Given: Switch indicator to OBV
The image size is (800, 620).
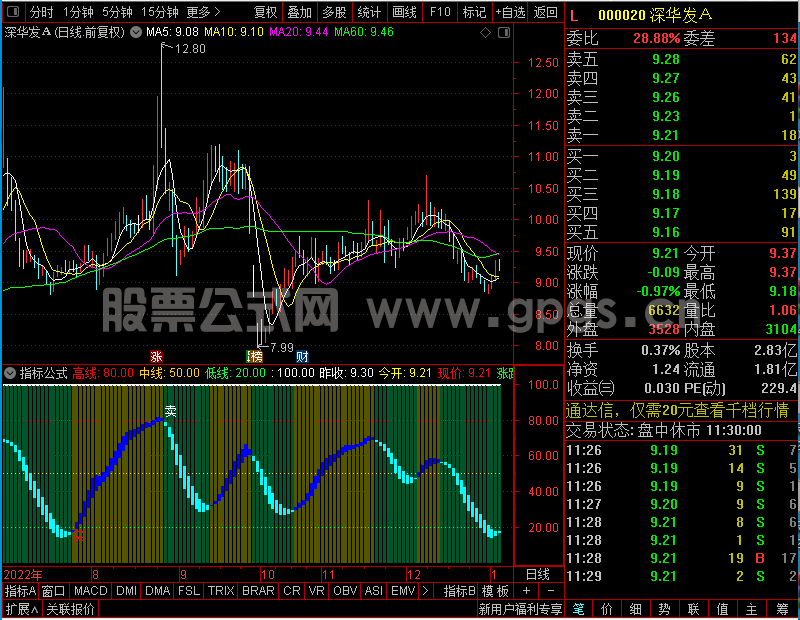Looking at the screenshot, I should point(345,591).
